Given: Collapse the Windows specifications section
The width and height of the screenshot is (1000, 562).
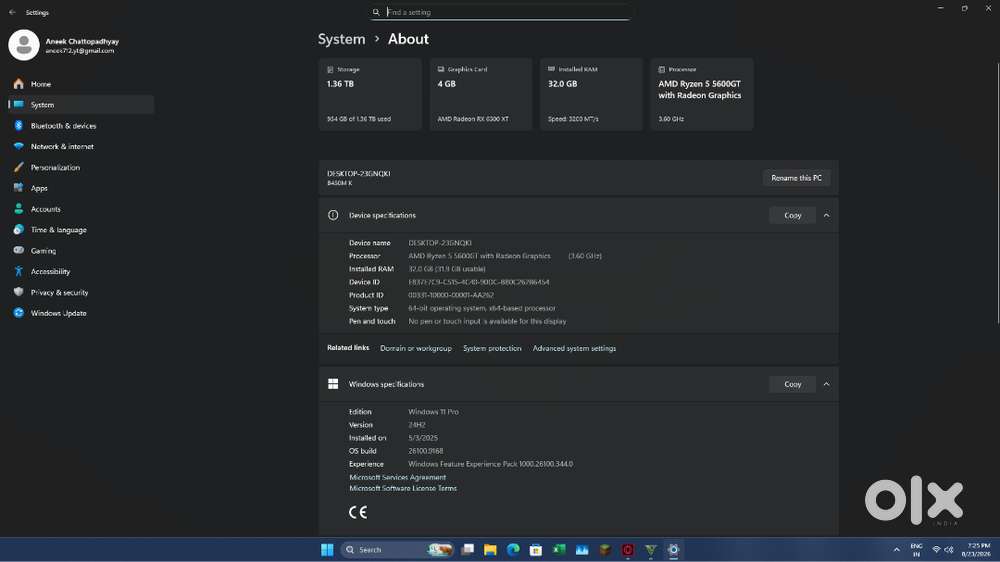Looking at the screenshot, I should tap(827, 384).
